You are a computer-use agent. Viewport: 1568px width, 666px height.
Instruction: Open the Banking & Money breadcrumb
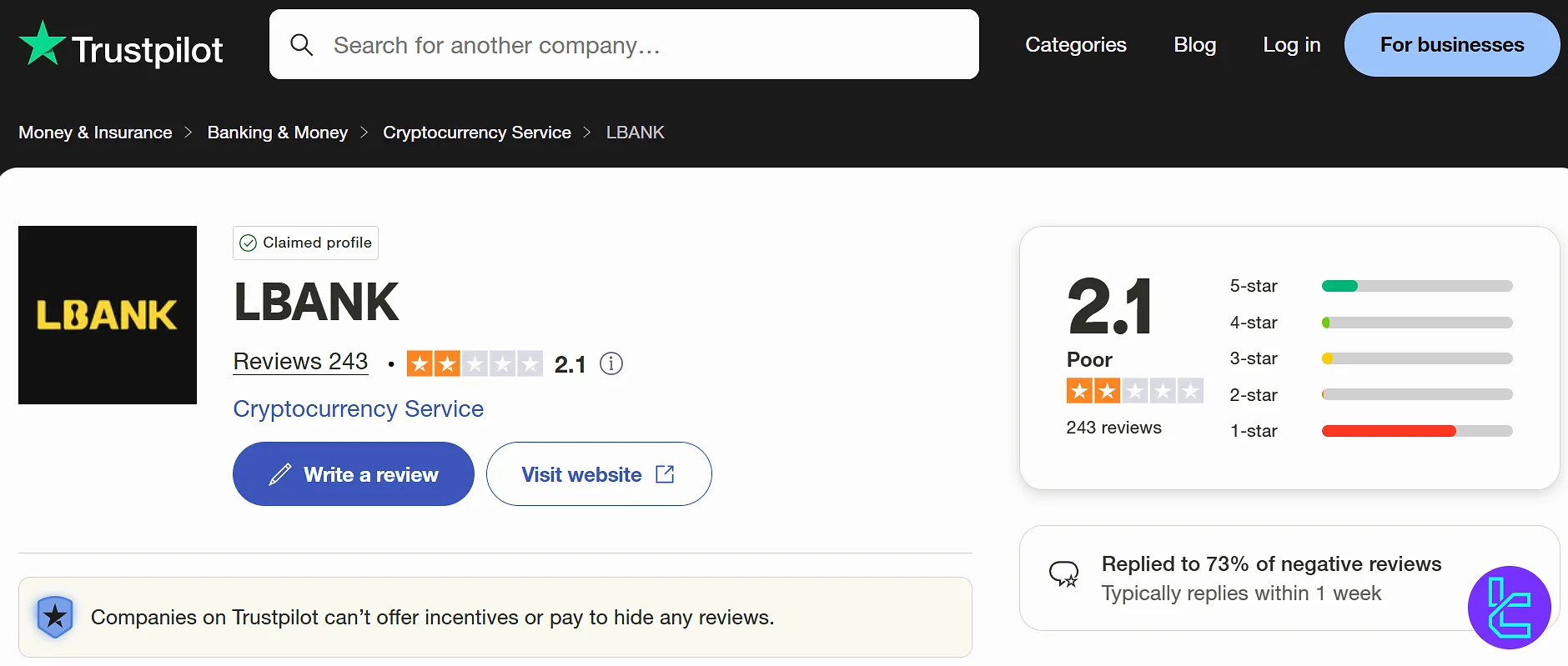coord(277,132)
